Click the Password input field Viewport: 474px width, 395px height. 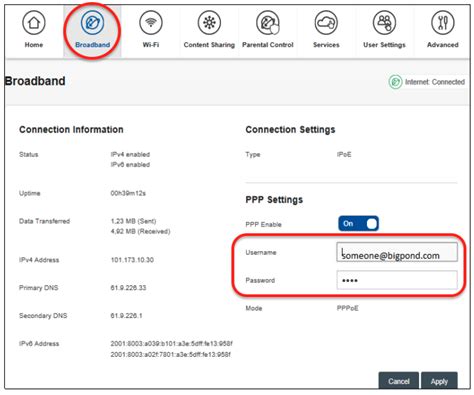pos(397,280)
